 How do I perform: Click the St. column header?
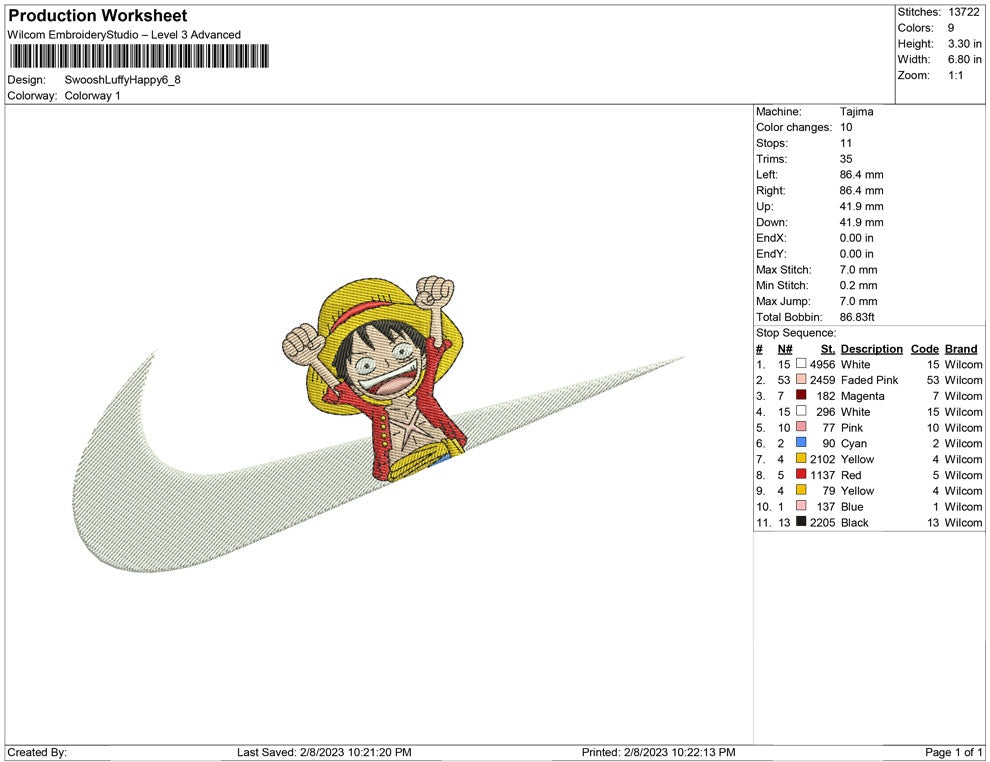pos(827,349)
